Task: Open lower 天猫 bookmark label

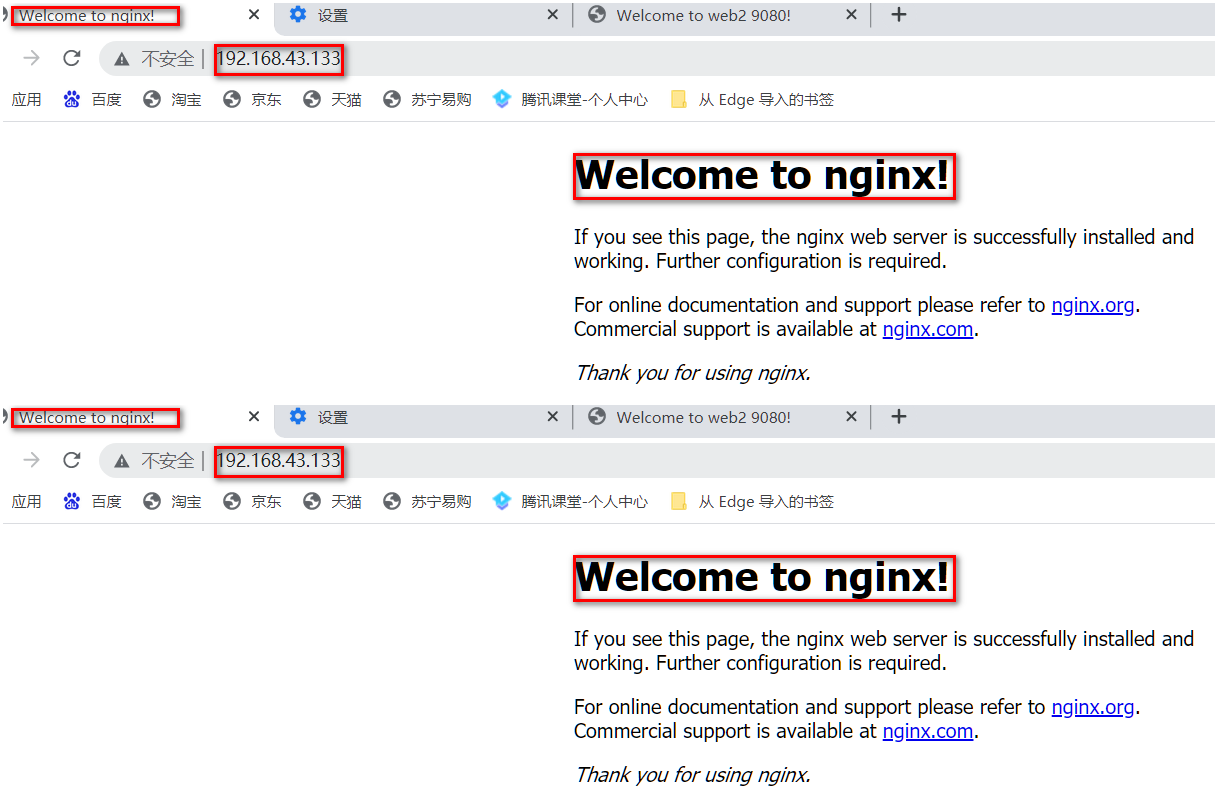Action: point(347,502)
